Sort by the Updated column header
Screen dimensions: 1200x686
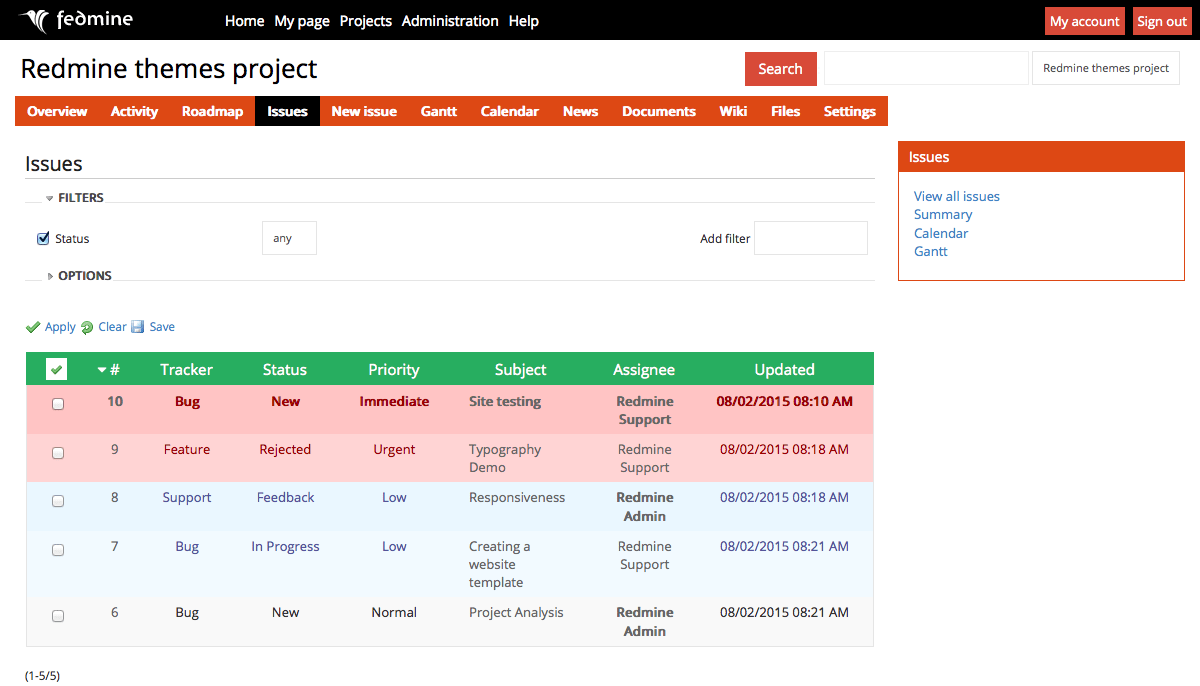coord(785,370)
